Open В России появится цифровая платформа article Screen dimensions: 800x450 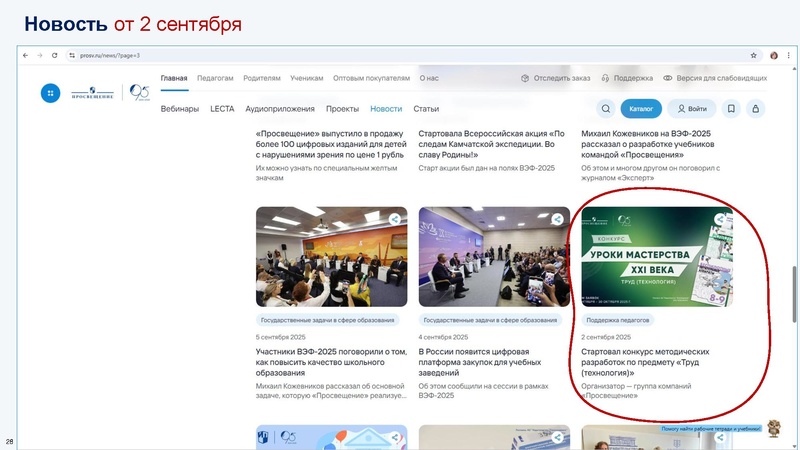point(480,362)
